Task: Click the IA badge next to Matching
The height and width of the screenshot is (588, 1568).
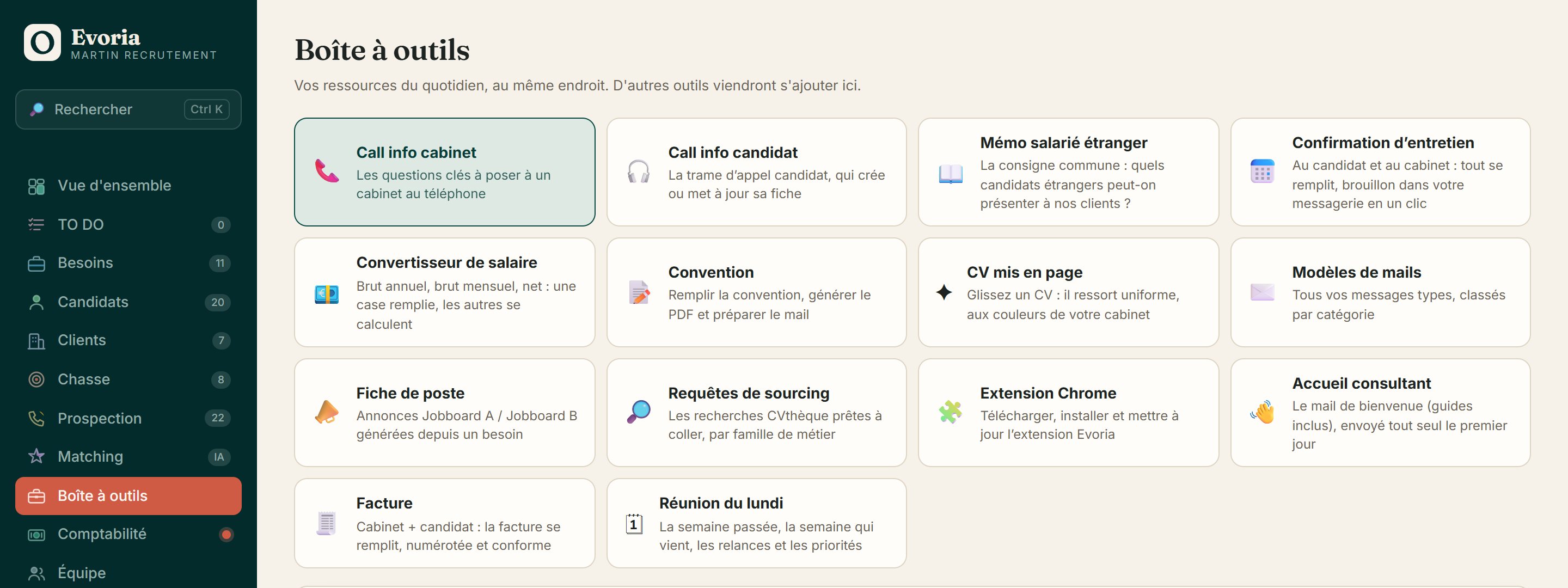Action: pos(219,457)
